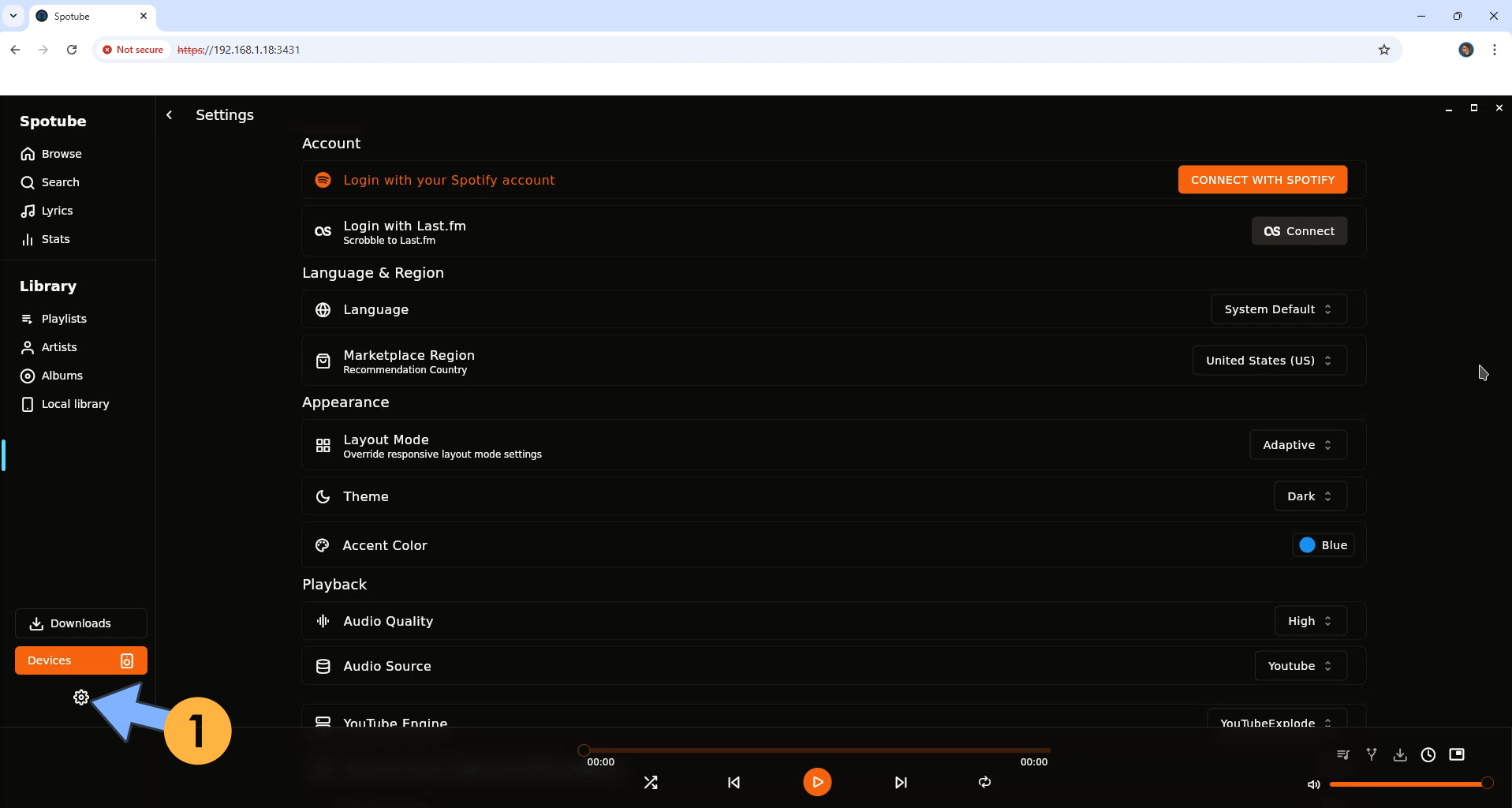Click the Marketplace Region bag icon
The image size is (1512, 808).
[323, 361]
